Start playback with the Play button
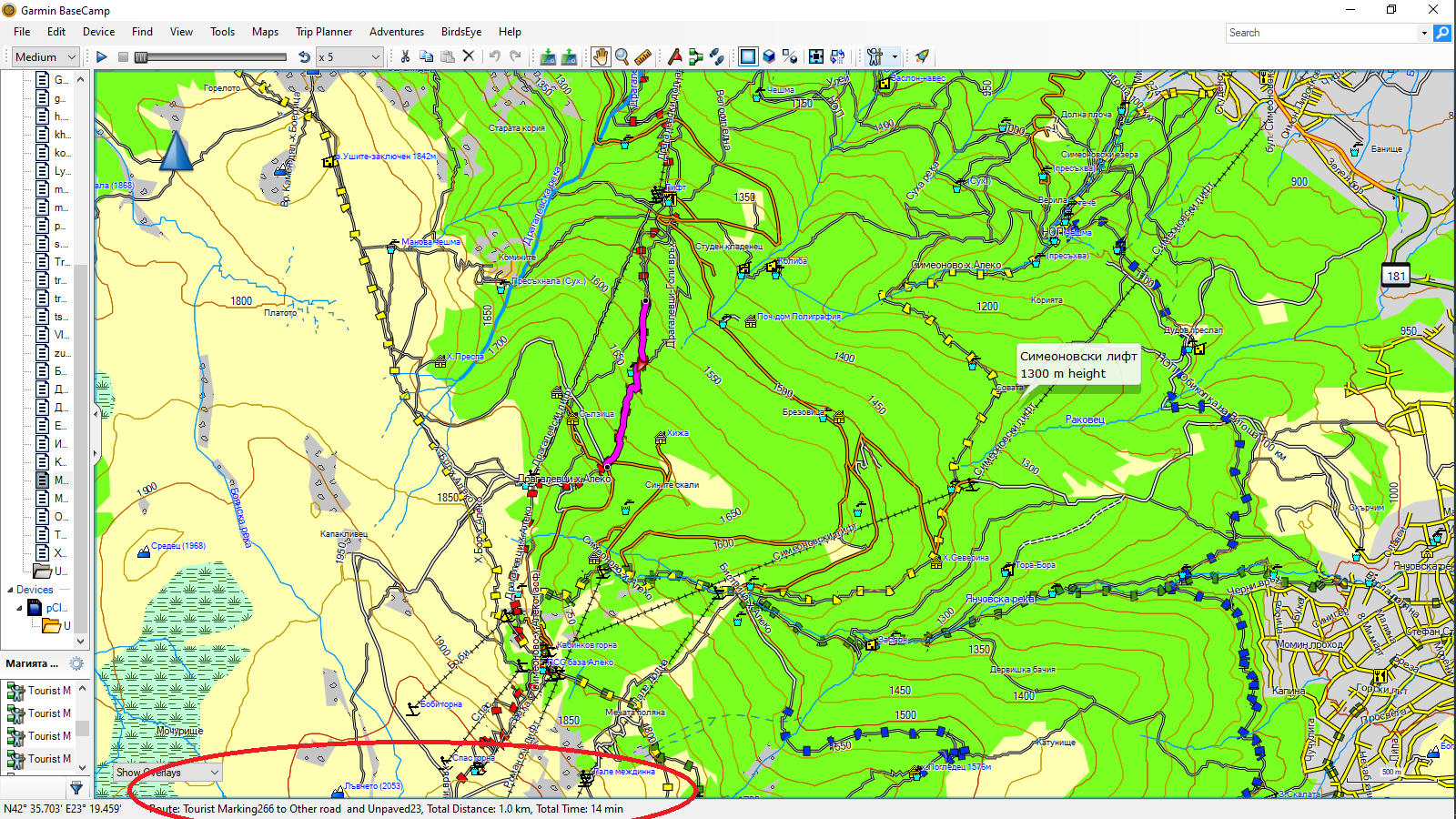The height and width of the screenshot is (819, 1456). (102, 56)
